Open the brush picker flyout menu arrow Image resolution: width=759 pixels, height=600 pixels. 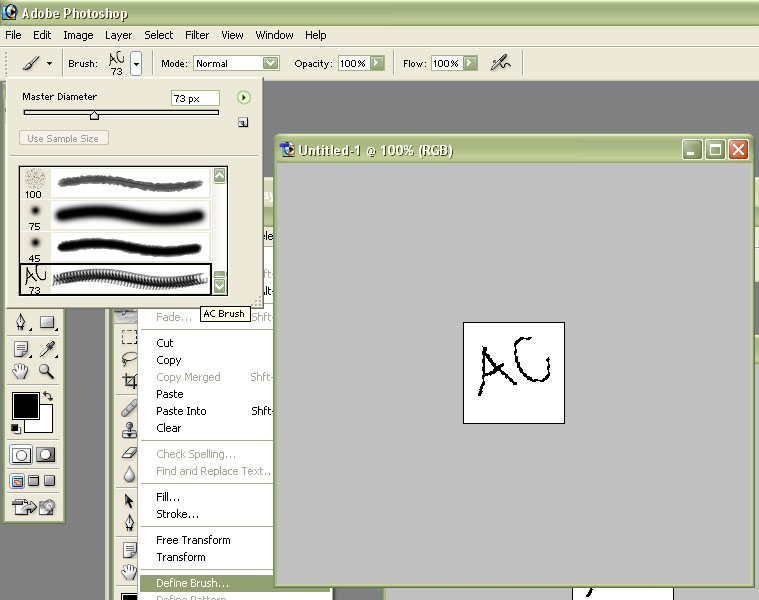[243, 98]
